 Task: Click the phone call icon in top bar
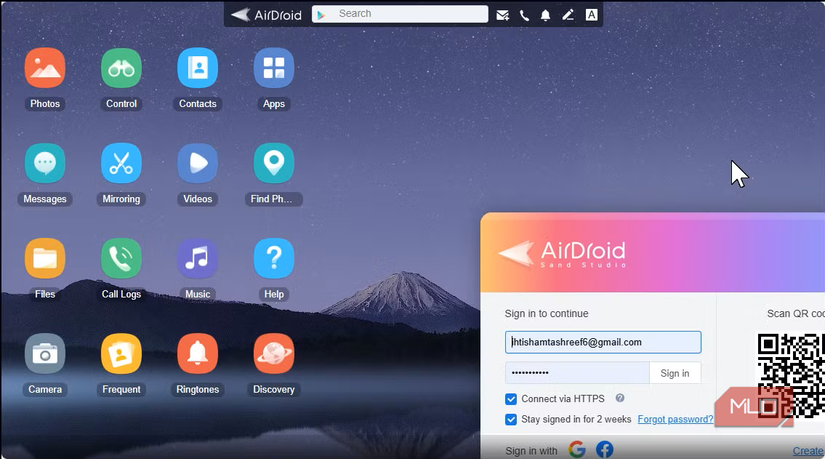click(524, 15)
